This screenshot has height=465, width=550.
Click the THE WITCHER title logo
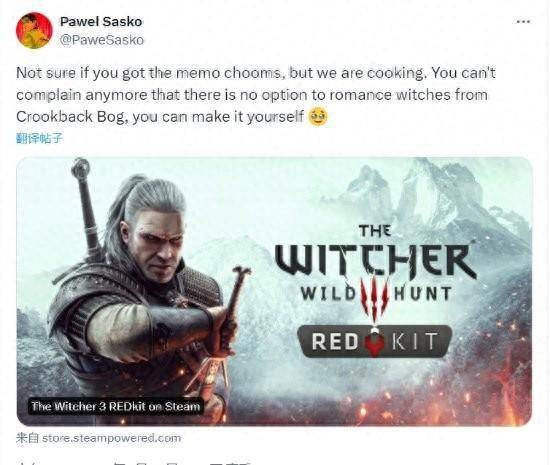tap(375, 252)
